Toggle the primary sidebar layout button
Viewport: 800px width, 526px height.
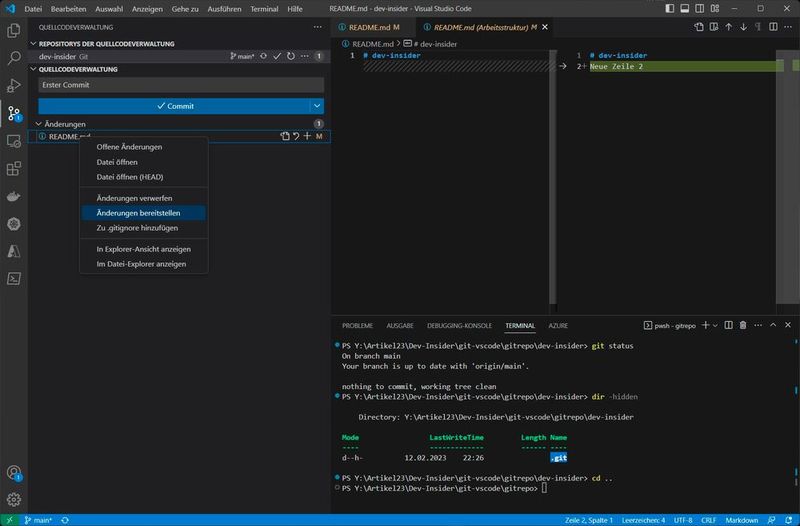[670, 9]
